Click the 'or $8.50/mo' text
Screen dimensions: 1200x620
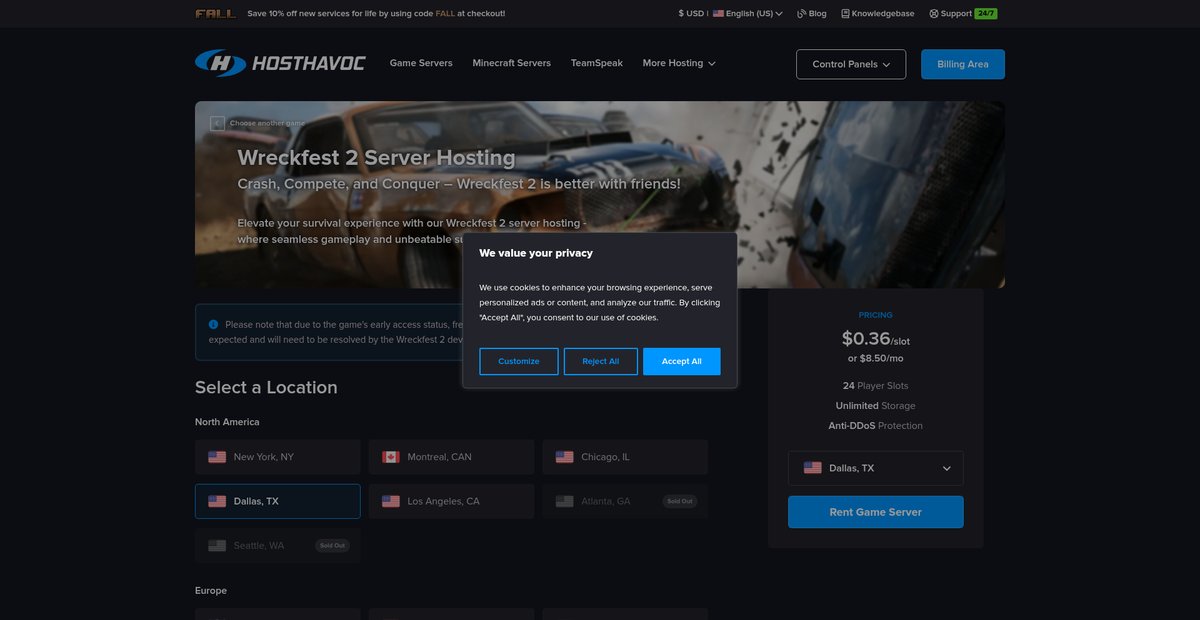(876, 358)
